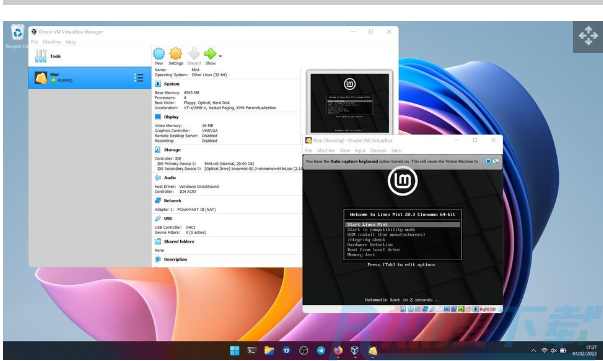Image resolution: width=603 pixels, height=361 pixels.
Task: Open View menu in the Mint VM window
Action: tap(345, 150)
